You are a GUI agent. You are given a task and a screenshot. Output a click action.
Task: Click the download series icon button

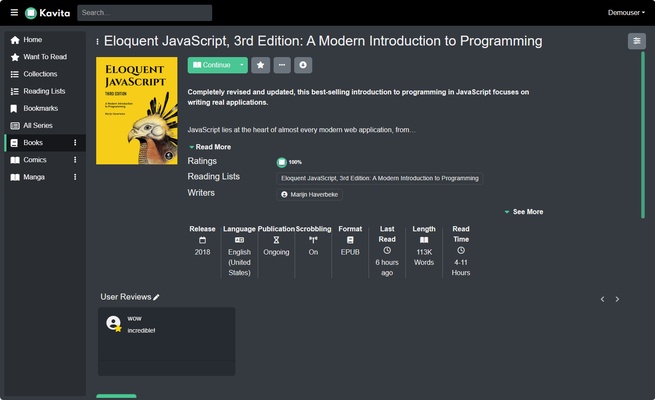click(303, 65)
